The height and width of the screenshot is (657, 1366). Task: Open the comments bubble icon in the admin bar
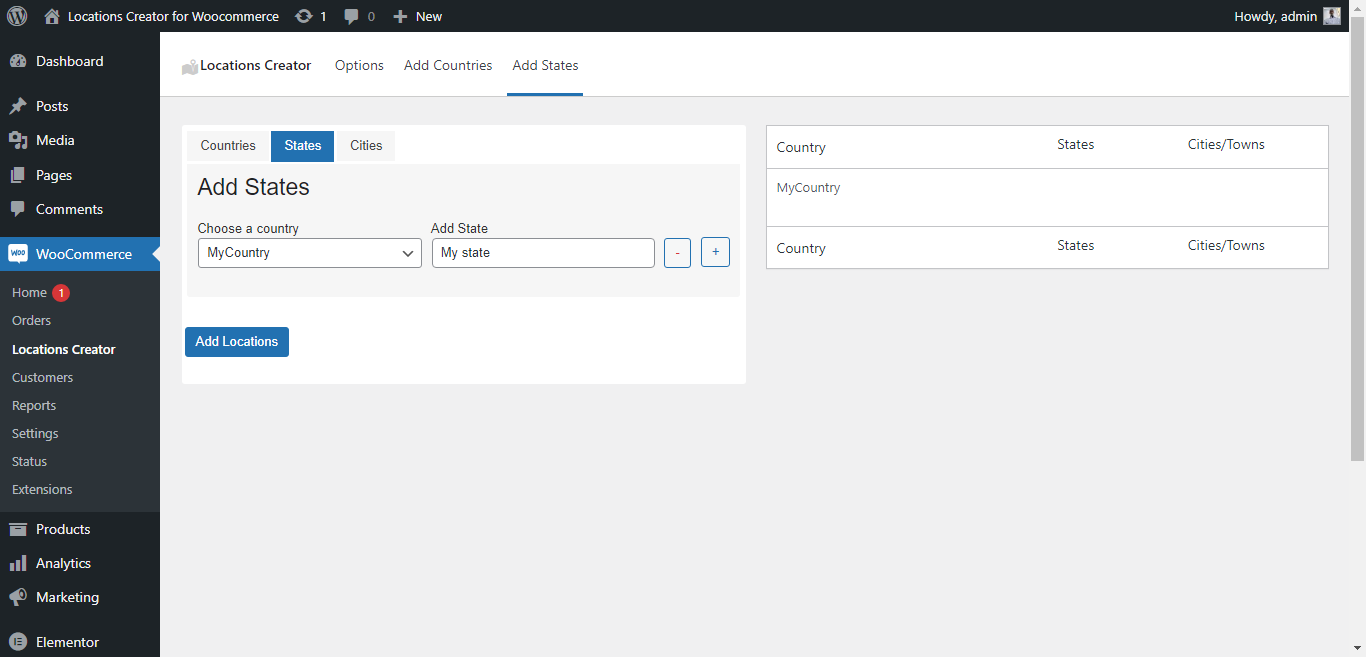[x=351, y=16]
